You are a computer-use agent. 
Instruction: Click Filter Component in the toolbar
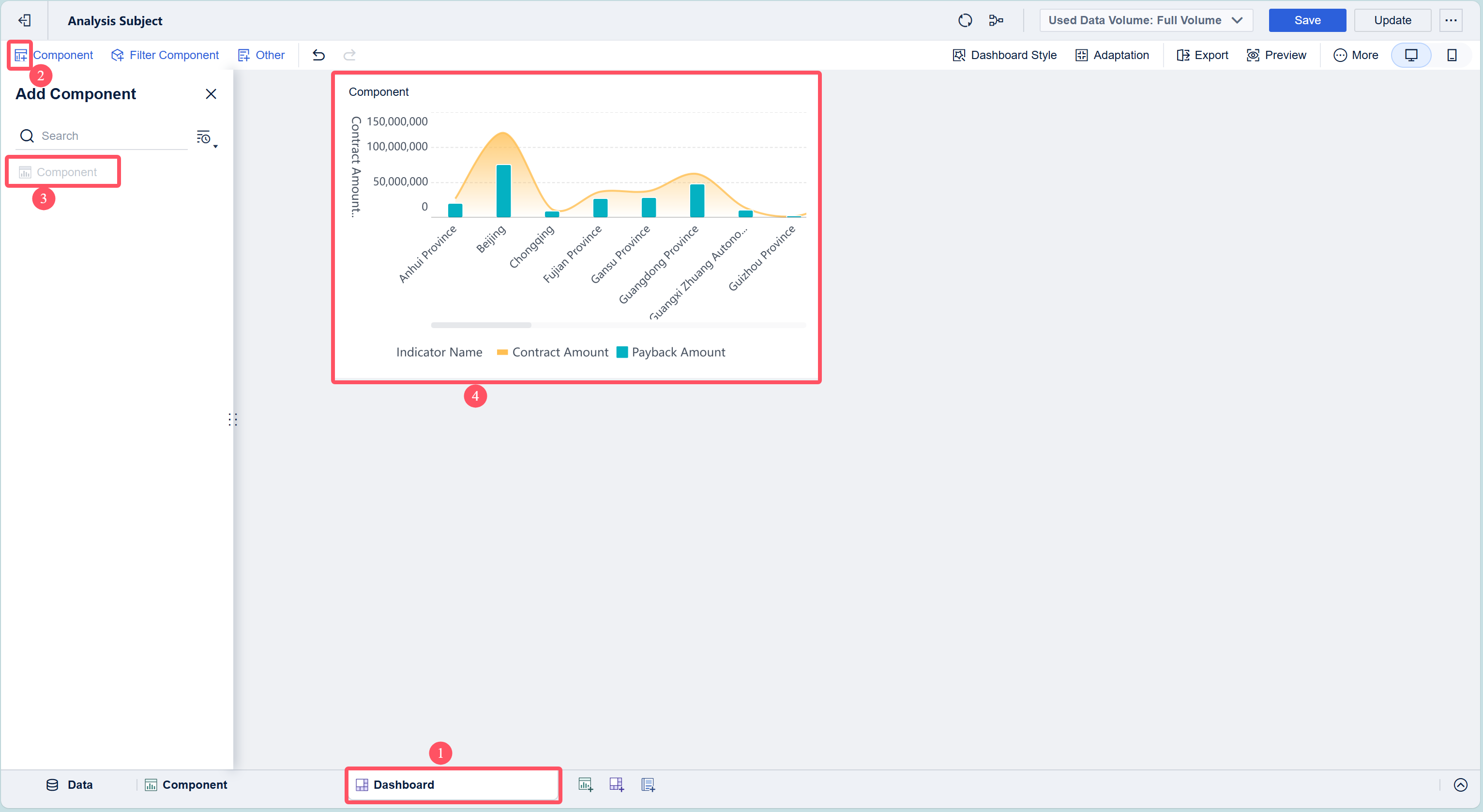(x=165, y=55)
